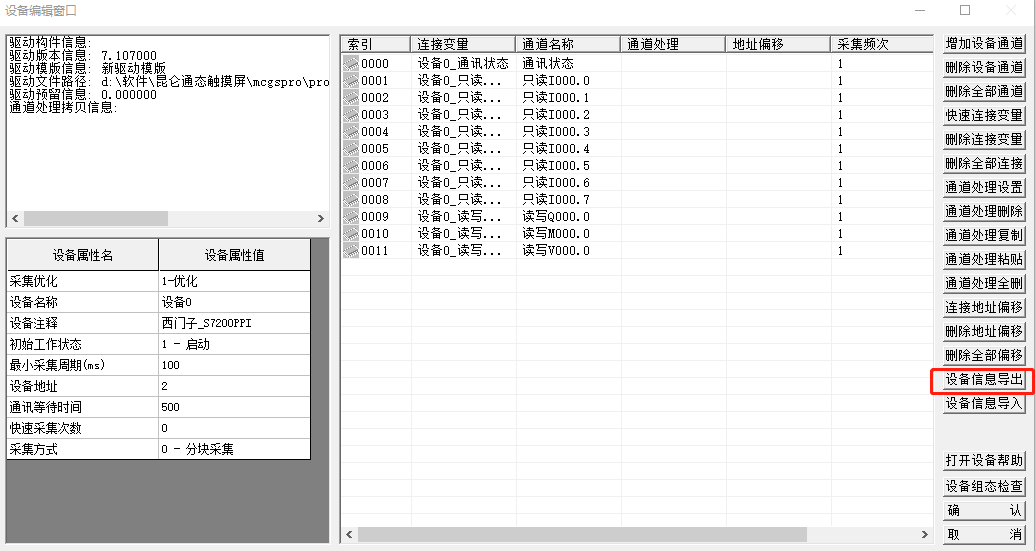Run 设备组态检查
This screenshot has width=1036, height=551.
[x=984, y=486]
